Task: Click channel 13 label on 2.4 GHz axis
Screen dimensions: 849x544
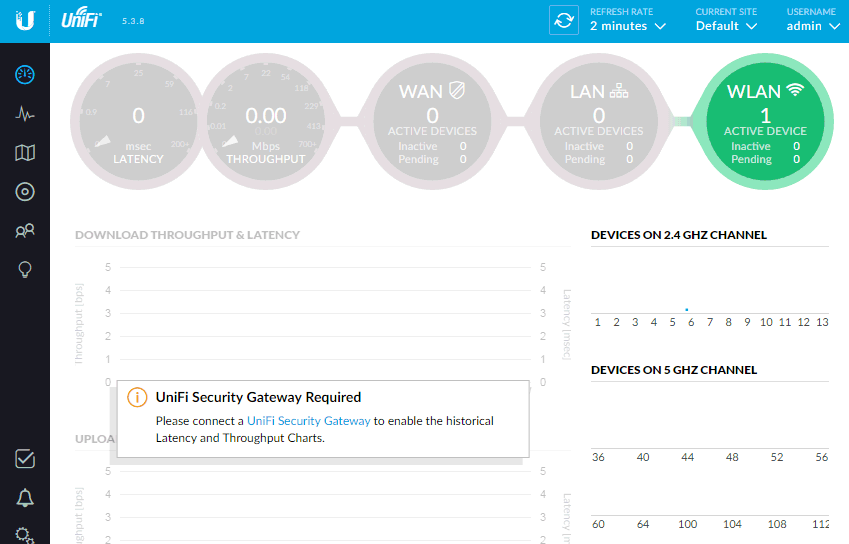Action: coord(822,322)
